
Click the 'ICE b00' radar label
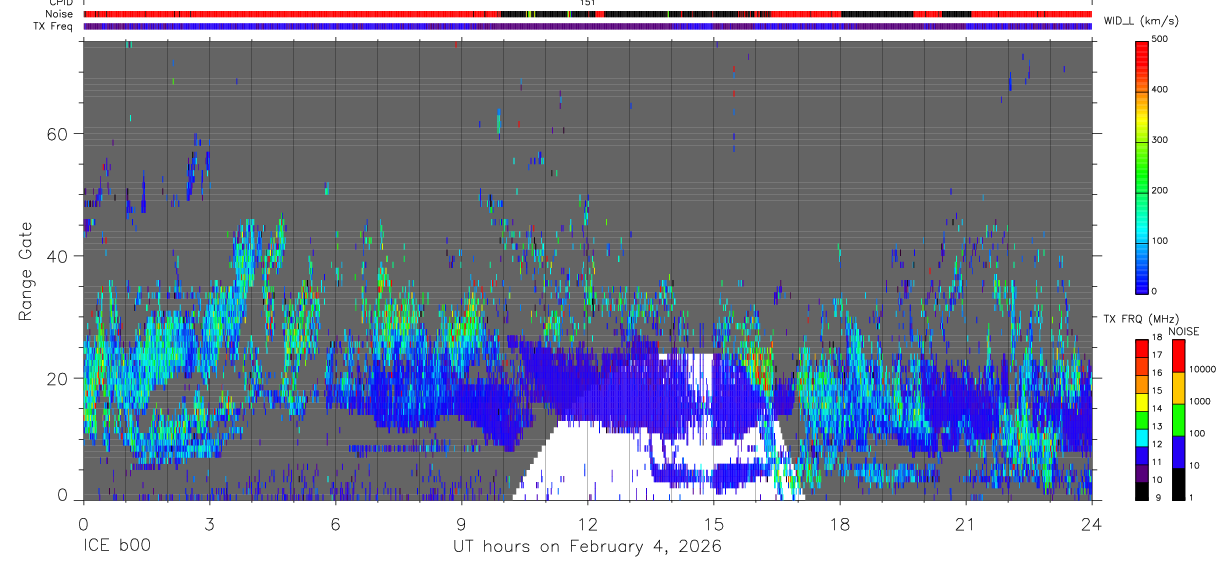117,547
